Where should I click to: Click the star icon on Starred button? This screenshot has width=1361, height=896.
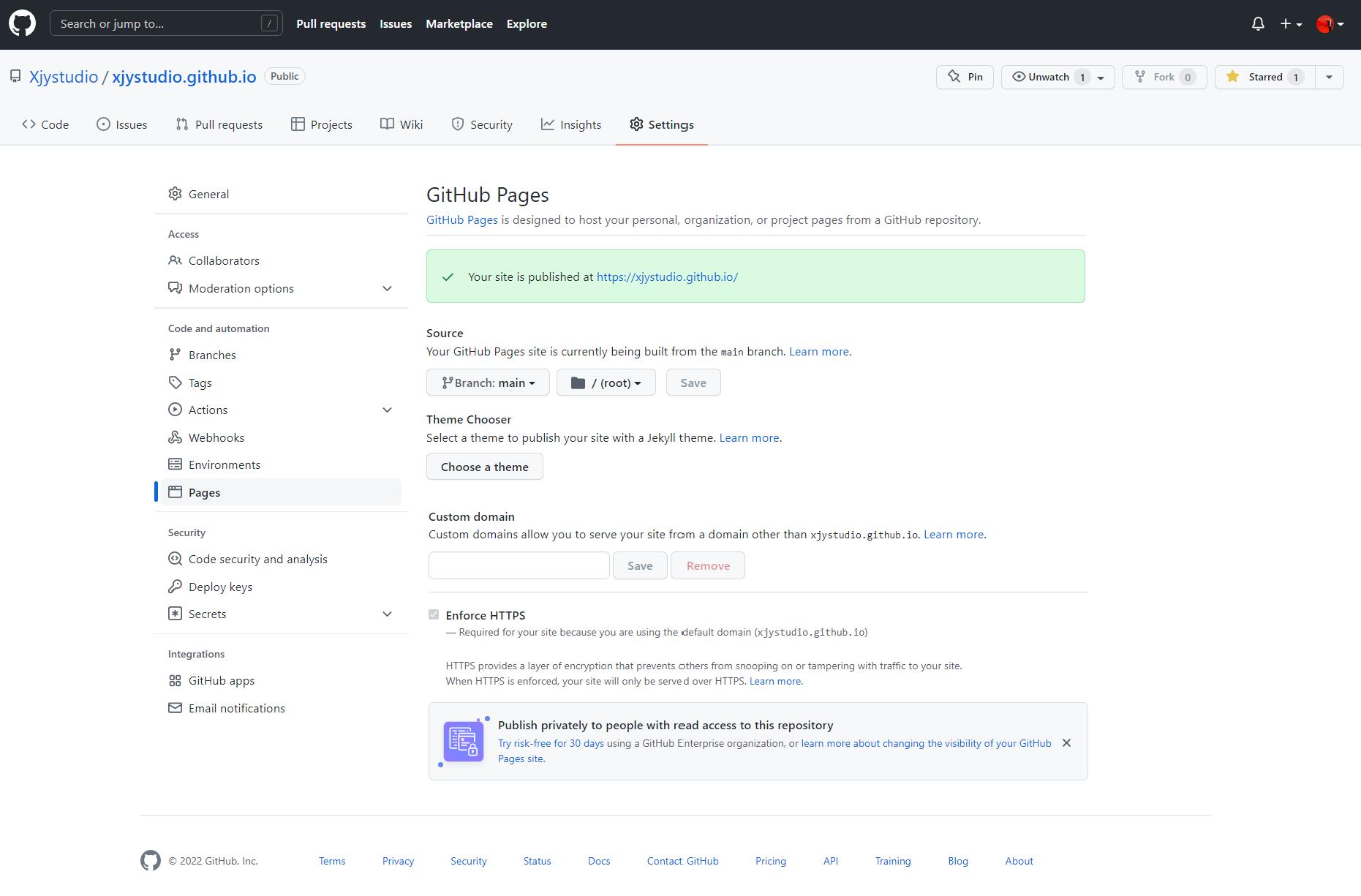click(1232, 77)
